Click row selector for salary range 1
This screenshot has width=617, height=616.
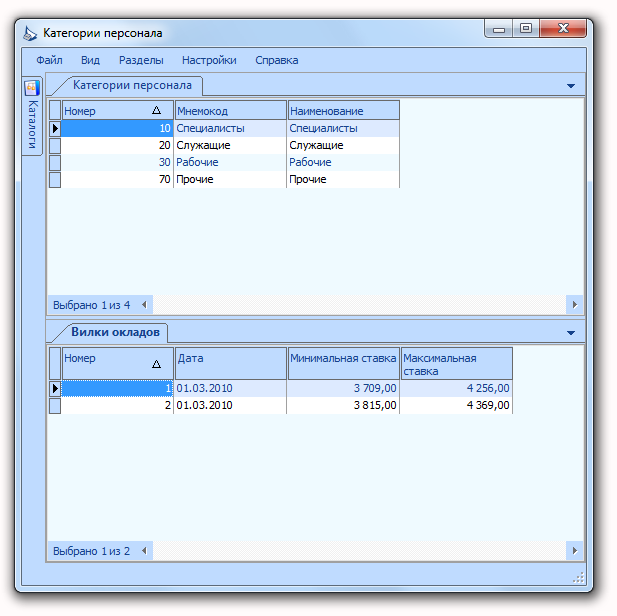[x=55, y=388]
